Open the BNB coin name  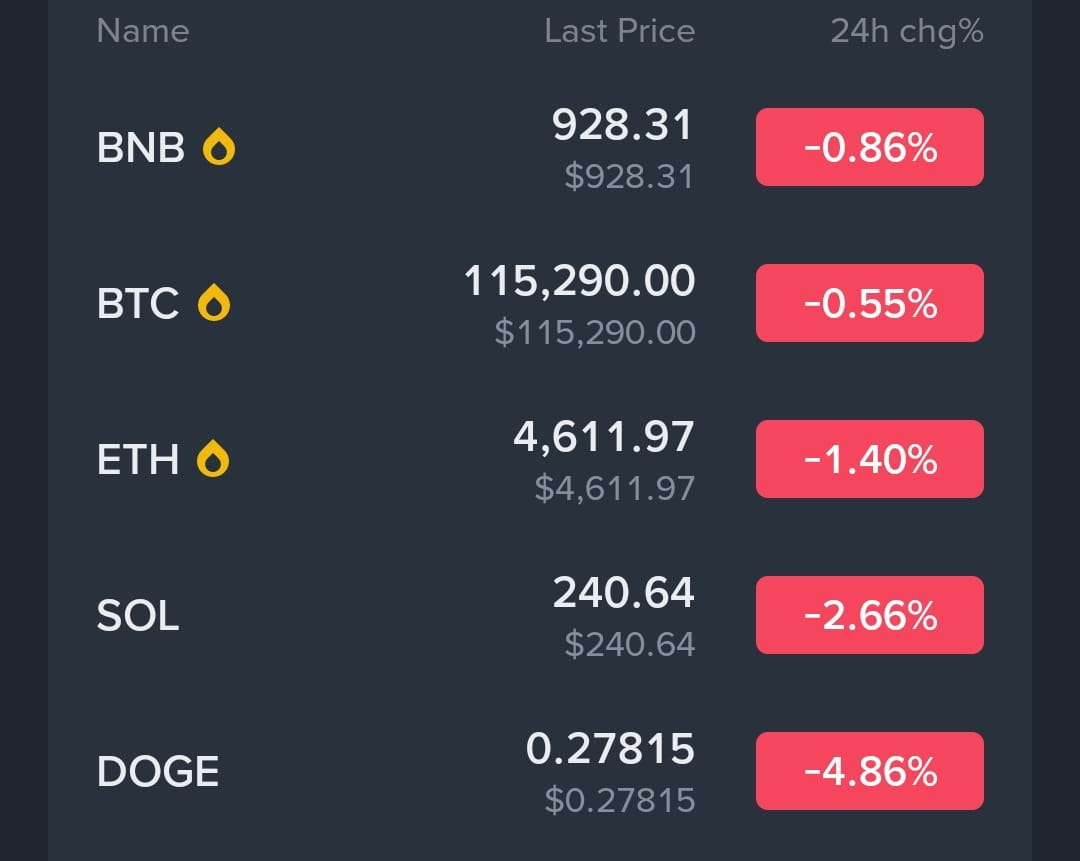(x=141, y=147)
